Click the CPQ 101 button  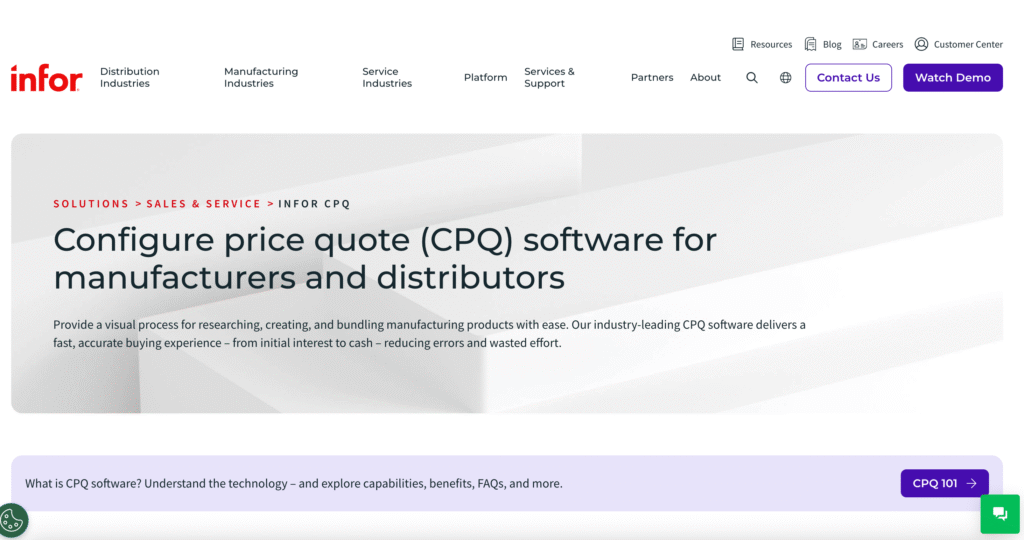pos(944,483)
